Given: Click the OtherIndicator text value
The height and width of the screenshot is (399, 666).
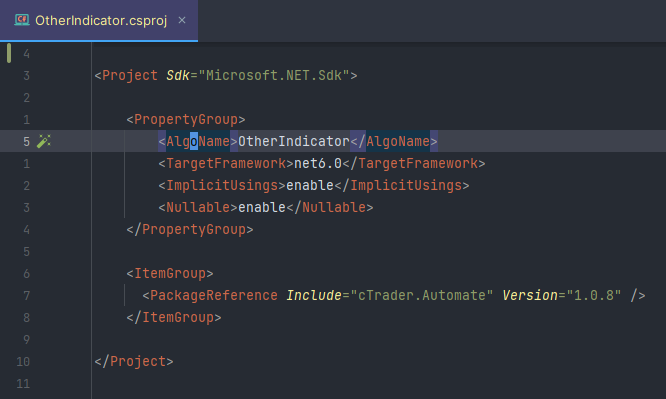Looking at the screenshot, I should click(x=293, y=141).
